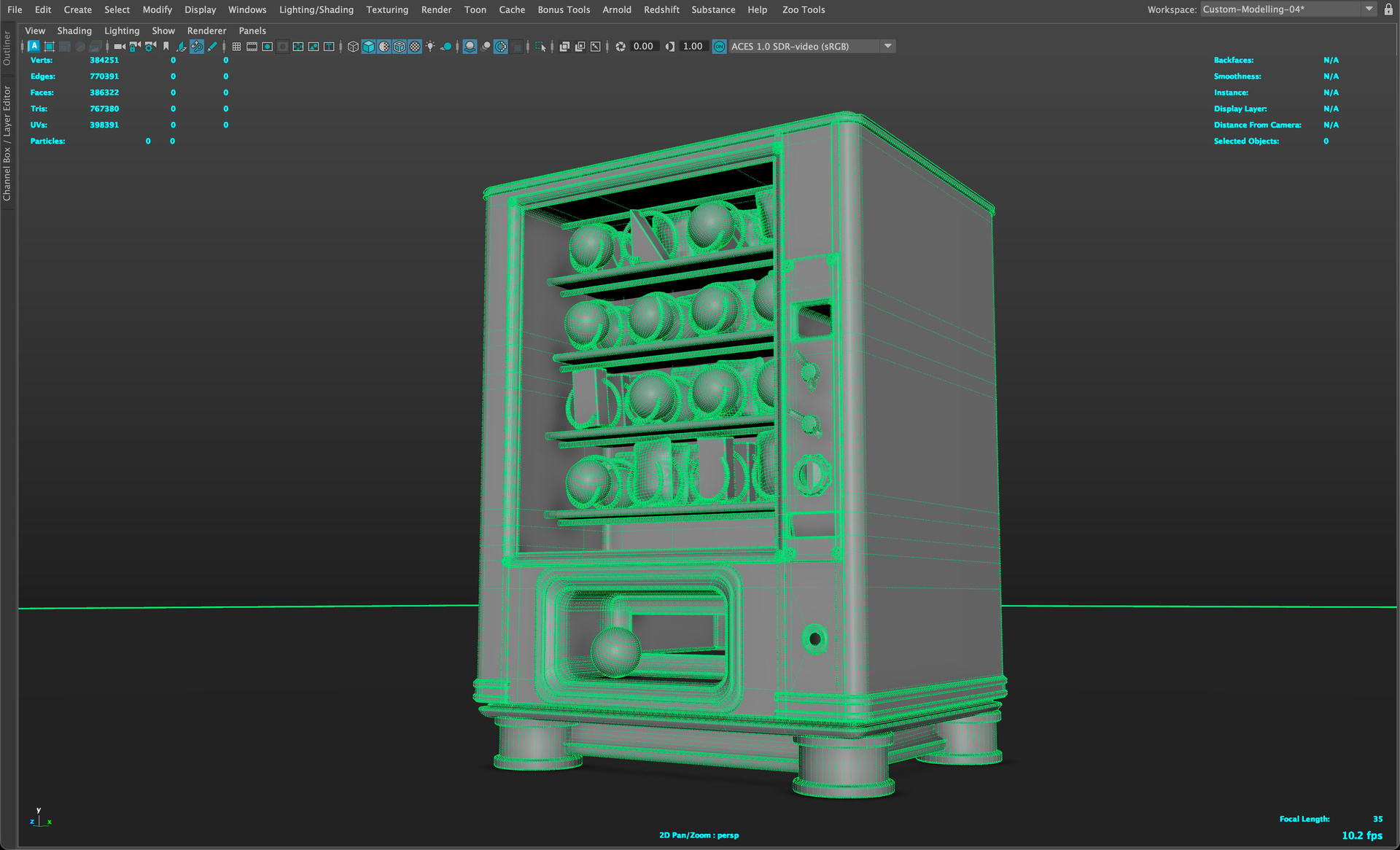Image resolution: width=1400 pixels, height=850 pixels.
Task: Open the panel Shading menu
Action: click(x=74, y=31)
